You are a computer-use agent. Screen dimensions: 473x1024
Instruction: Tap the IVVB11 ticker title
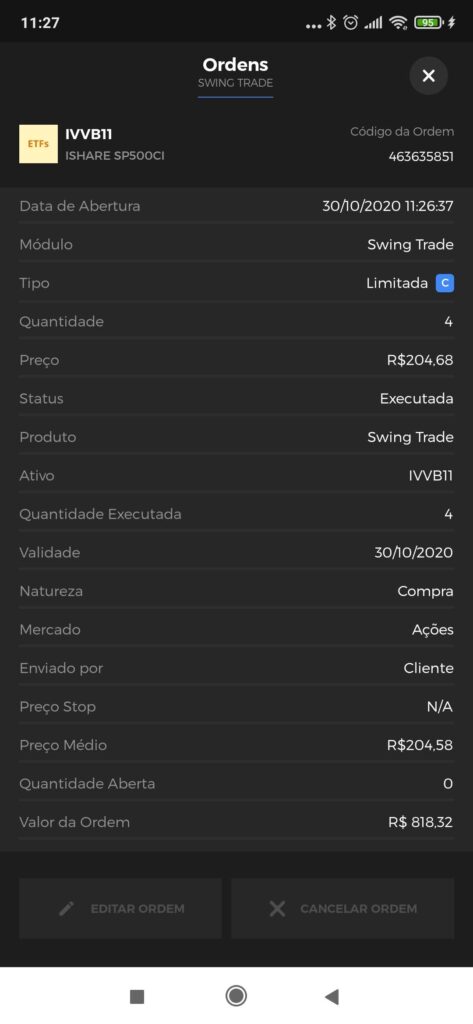click(89, 135)
